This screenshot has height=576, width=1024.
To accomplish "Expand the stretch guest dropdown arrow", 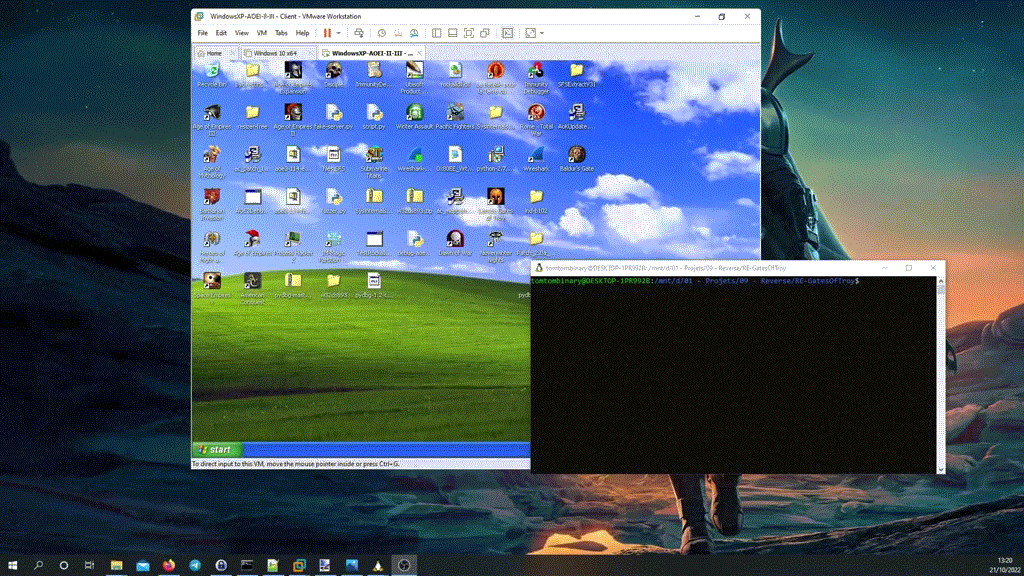I will coord(542,33).
